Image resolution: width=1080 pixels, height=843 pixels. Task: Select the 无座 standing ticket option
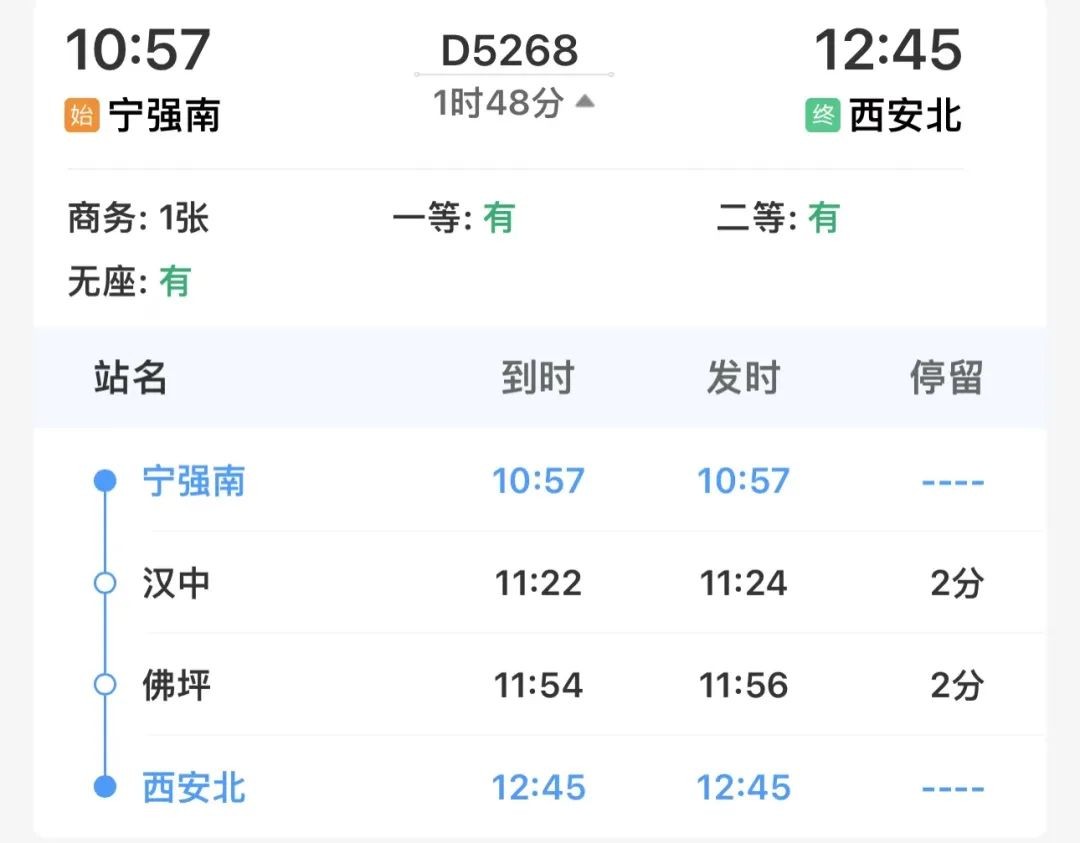pyautogui.click(x=128, y=282)
